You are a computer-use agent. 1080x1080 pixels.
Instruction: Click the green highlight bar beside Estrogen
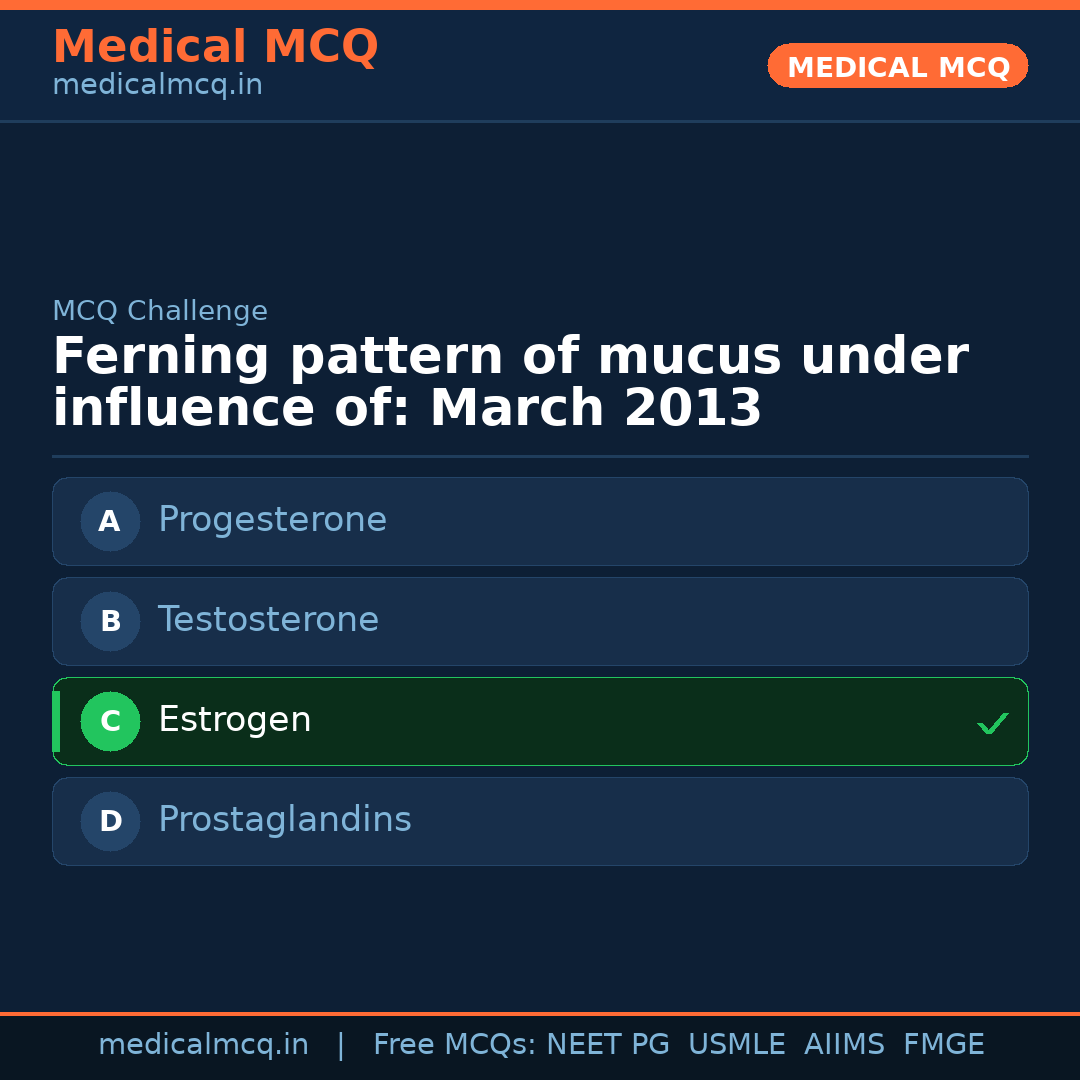56,721
